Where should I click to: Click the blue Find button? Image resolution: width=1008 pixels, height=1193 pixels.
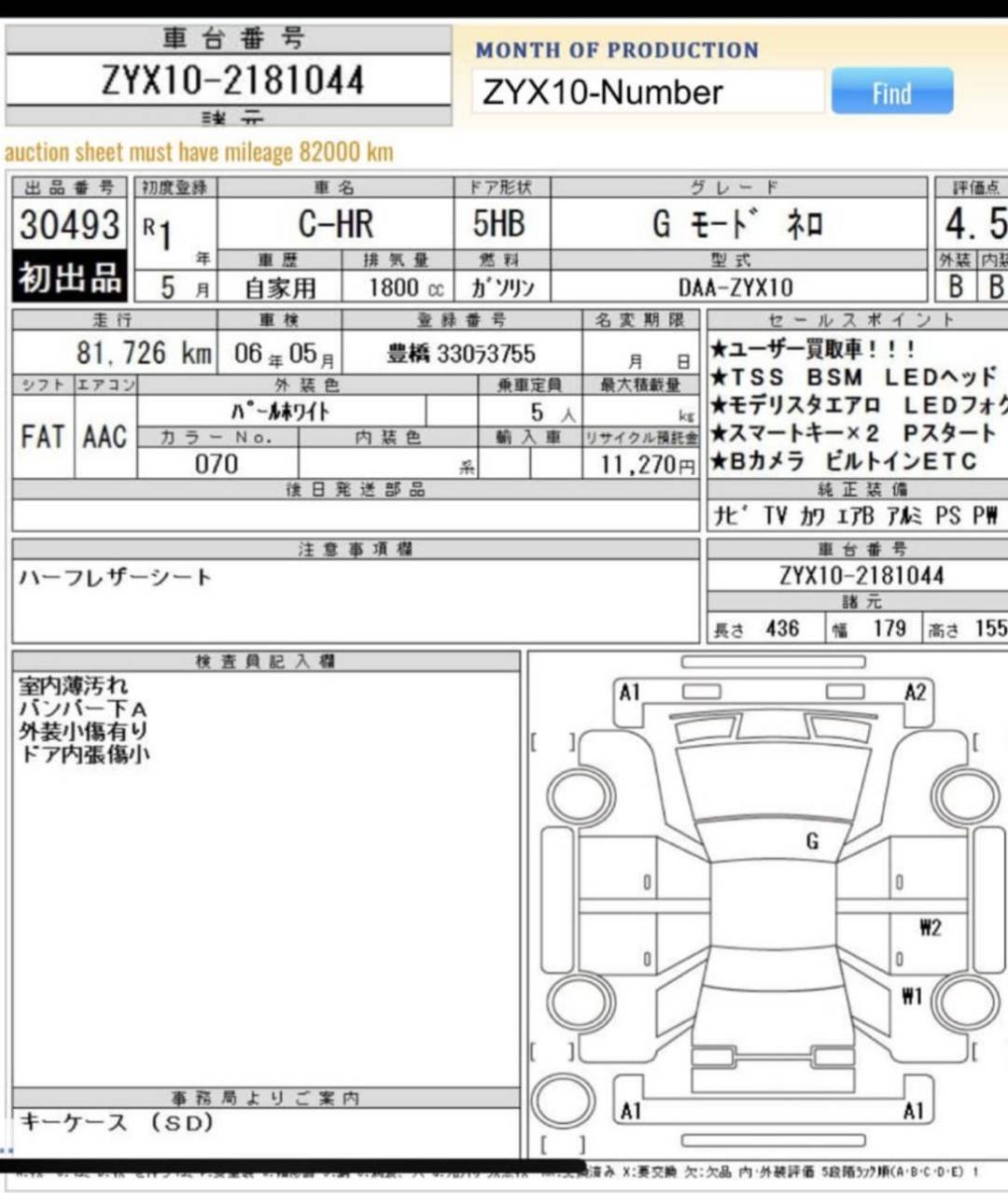coord(892,91)
